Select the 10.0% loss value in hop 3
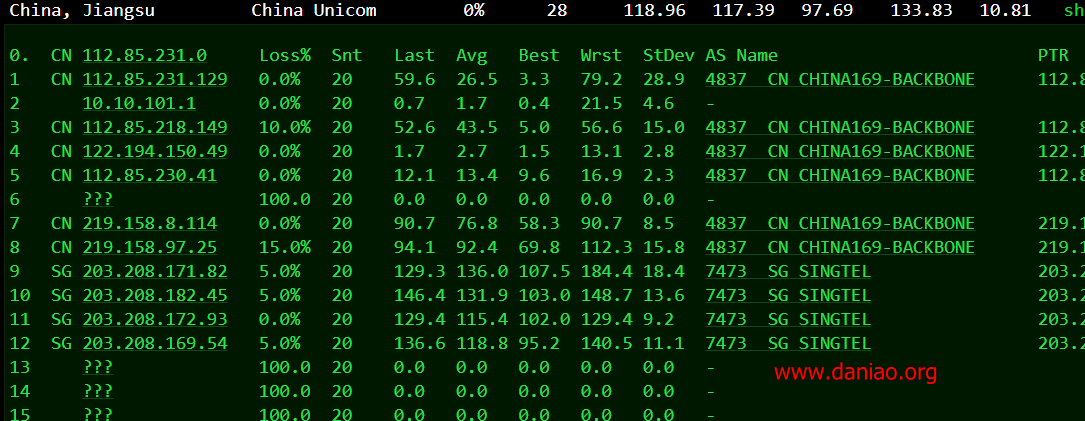The height and width of the screenshot is (421, 1085). click(285, 127)
